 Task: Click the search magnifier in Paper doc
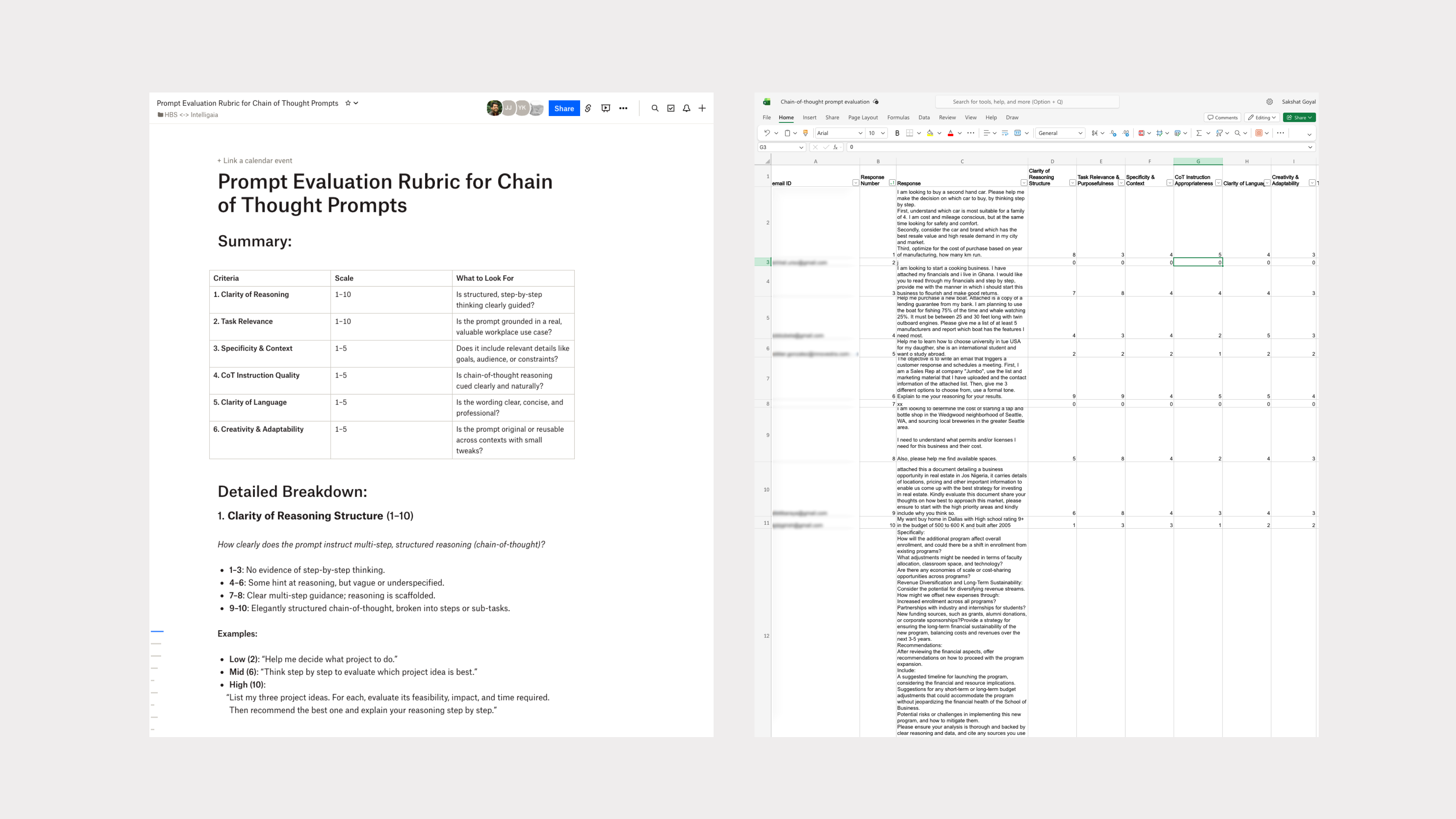coord(655,108)
